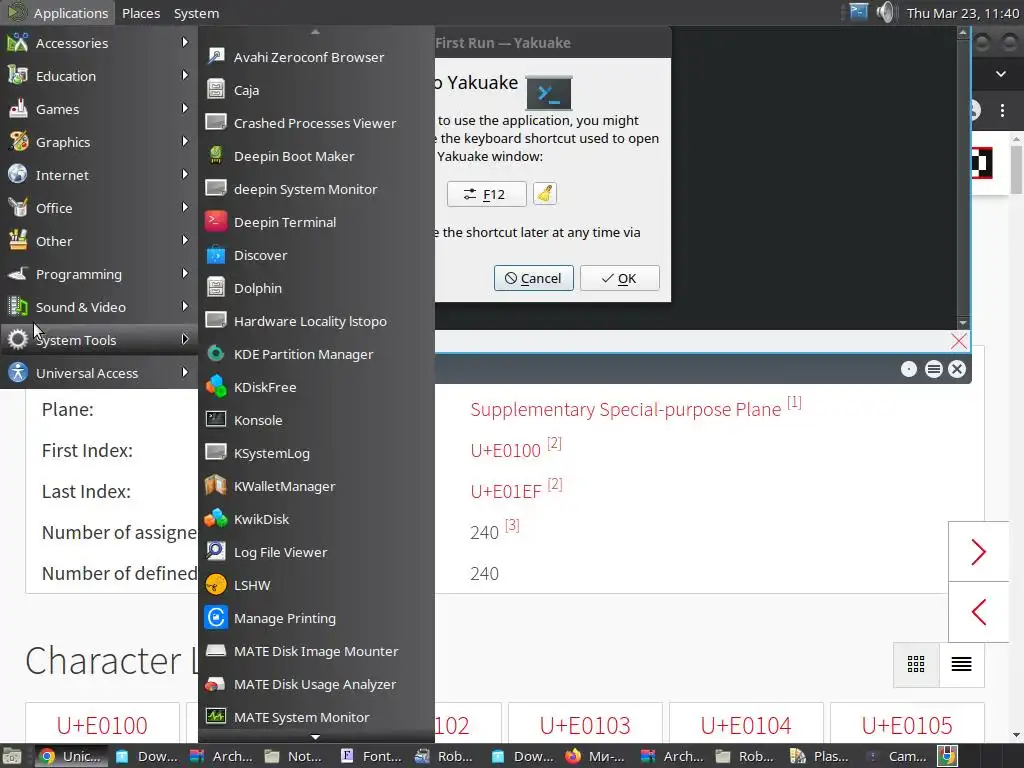Click the Chrome Unic... taskbar item
1024x768 pixels.
tap(71, 756)
